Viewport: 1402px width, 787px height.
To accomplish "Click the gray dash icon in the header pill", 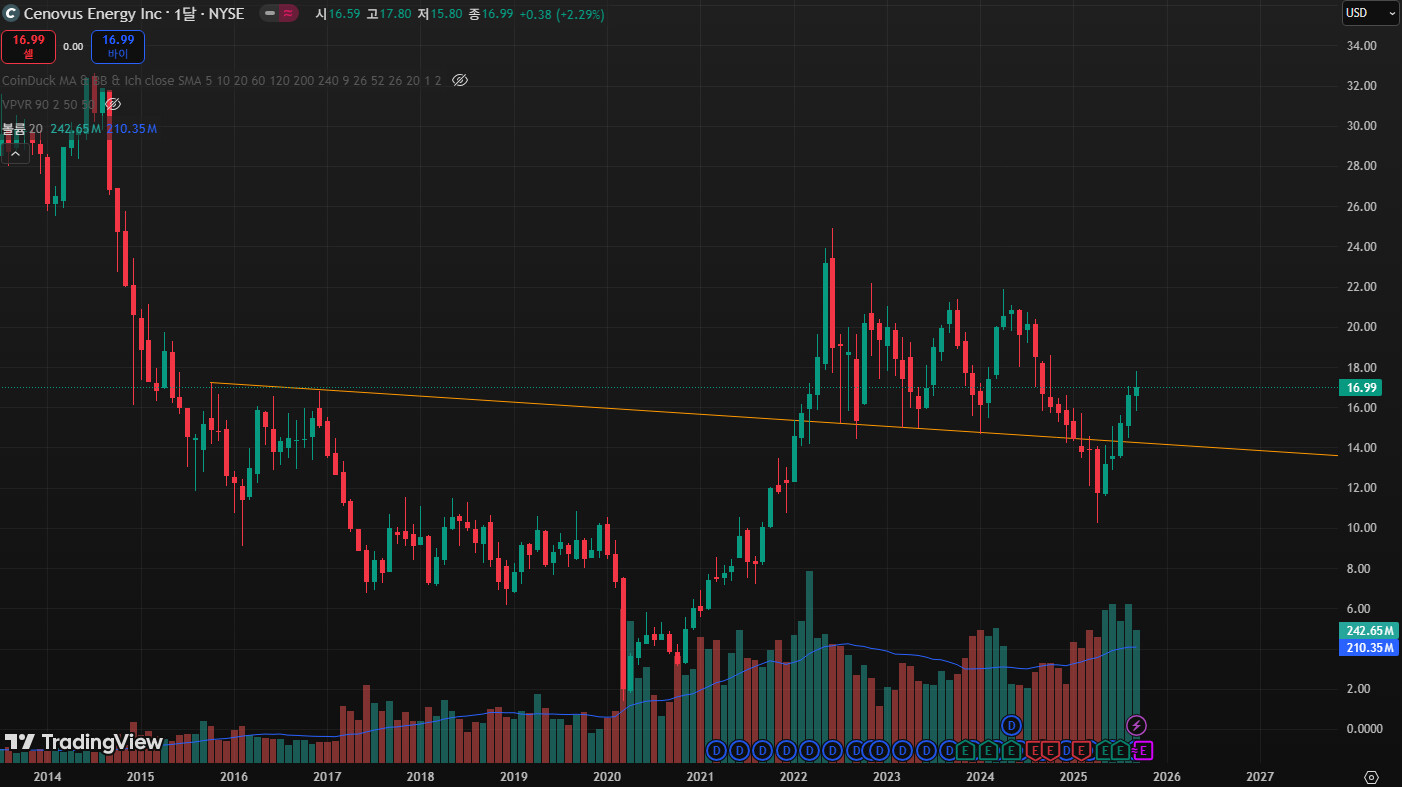I will tap(270, 14).
